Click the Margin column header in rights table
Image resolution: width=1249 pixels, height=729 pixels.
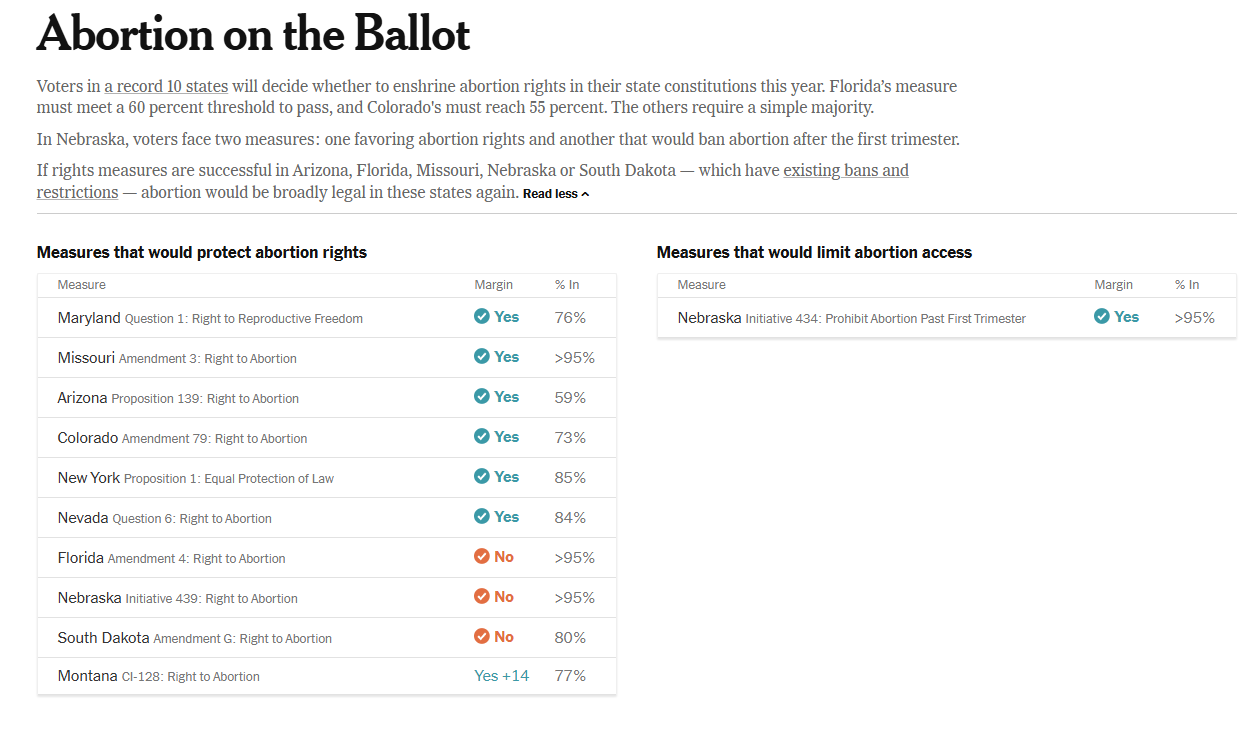click(x=493, y=285)
